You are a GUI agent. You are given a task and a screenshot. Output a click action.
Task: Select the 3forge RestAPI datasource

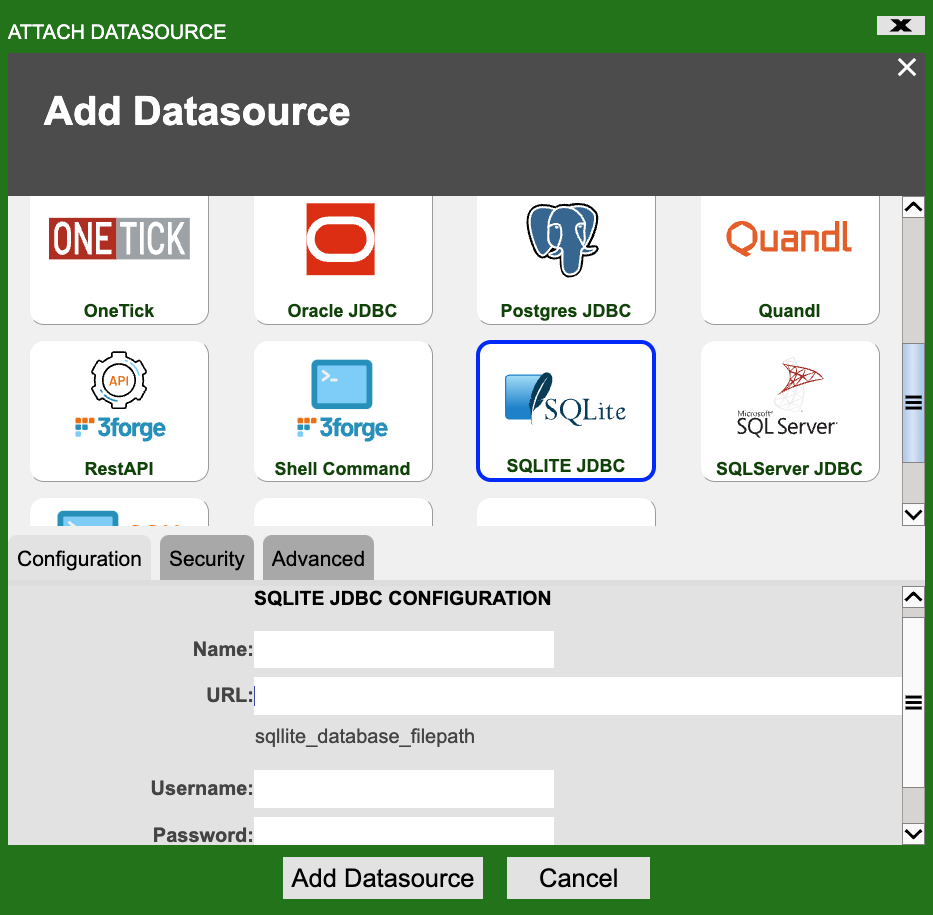point(119,411)
